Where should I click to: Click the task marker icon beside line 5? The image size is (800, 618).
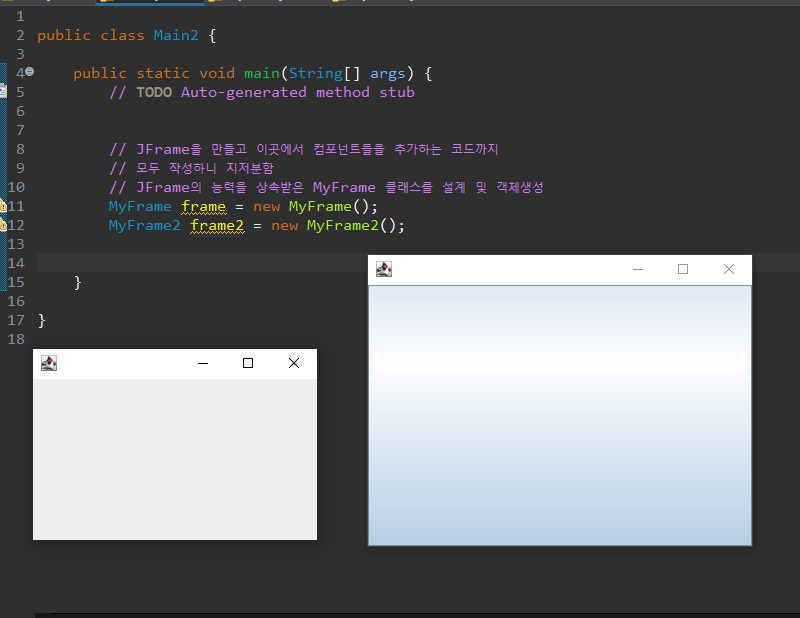[3, 91]
